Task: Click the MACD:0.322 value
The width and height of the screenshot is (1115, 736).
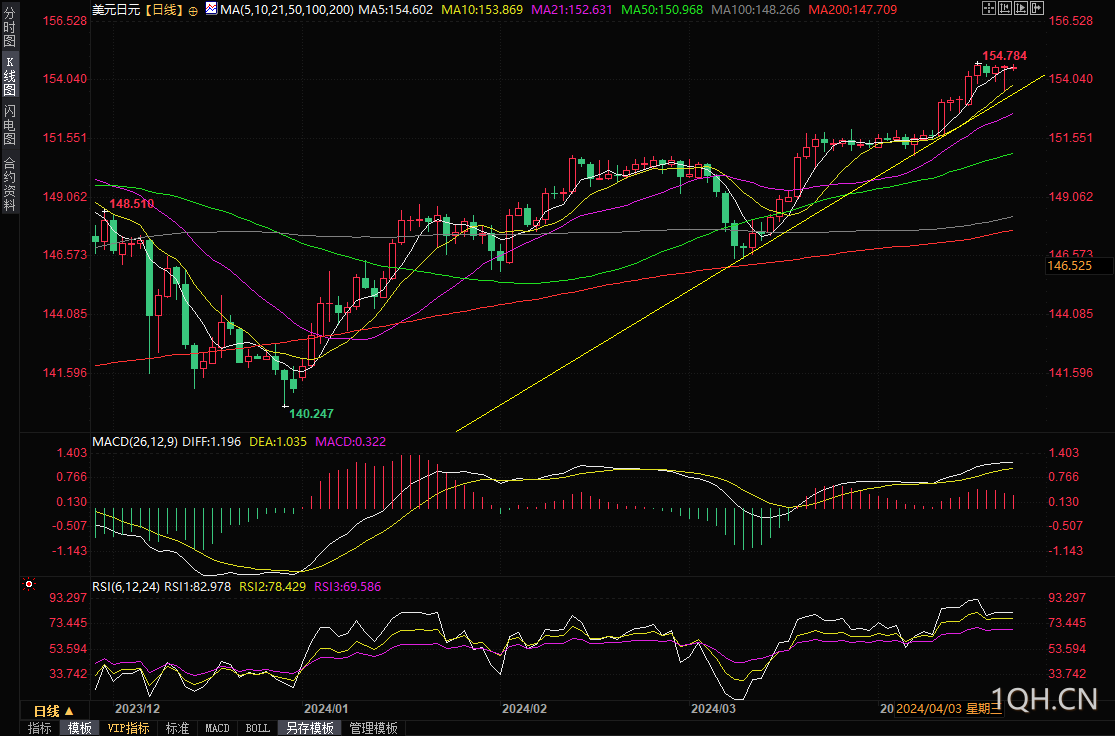Action: [351, 442]
